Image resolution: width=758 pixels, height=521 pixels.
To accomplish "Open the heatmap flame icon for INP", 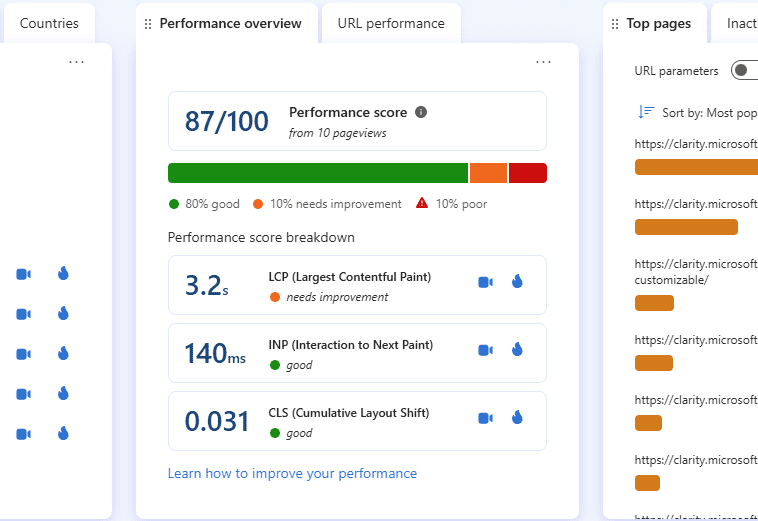I will click(517, 350).
